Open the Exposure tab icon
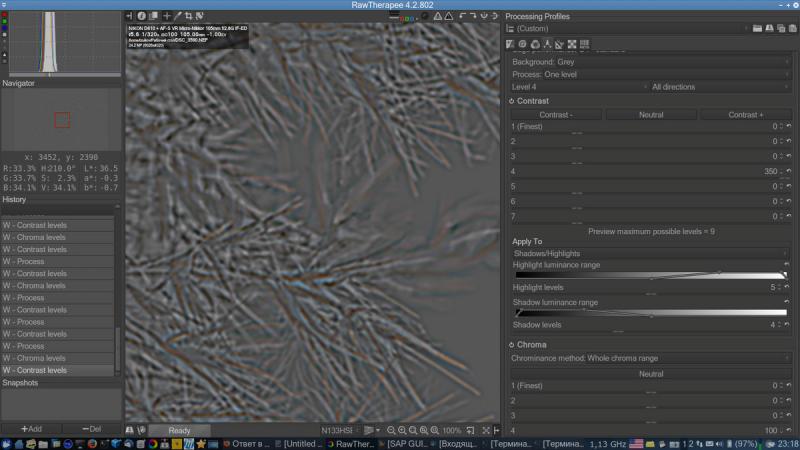800x450 pixels. (510, 44)
